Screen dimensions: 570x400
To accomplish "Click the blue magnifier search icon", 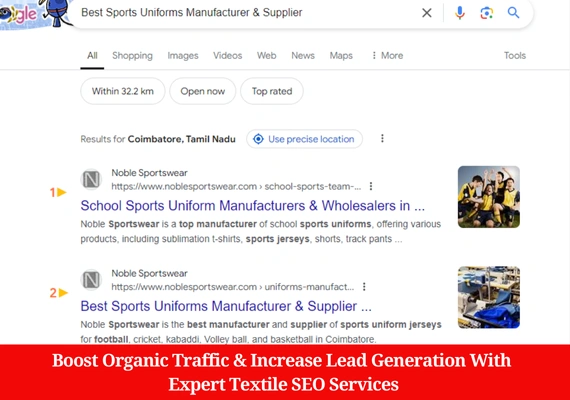I will pyautogui.click(x=513, y=13).
